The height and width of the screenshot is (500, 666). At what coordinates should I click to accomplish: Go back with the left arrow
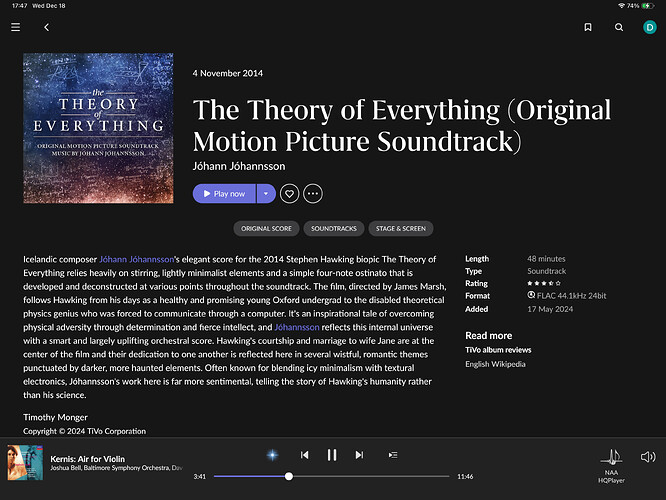tap(47, 27)
